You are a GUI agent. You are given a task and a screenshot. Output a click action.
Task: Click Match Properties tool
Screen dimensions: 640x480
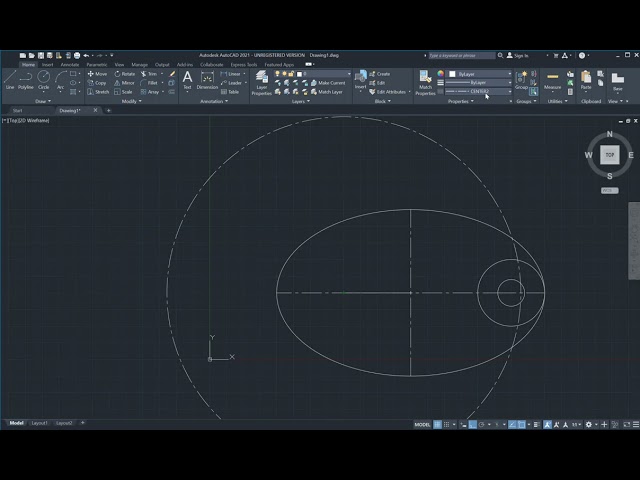point(425,83)
